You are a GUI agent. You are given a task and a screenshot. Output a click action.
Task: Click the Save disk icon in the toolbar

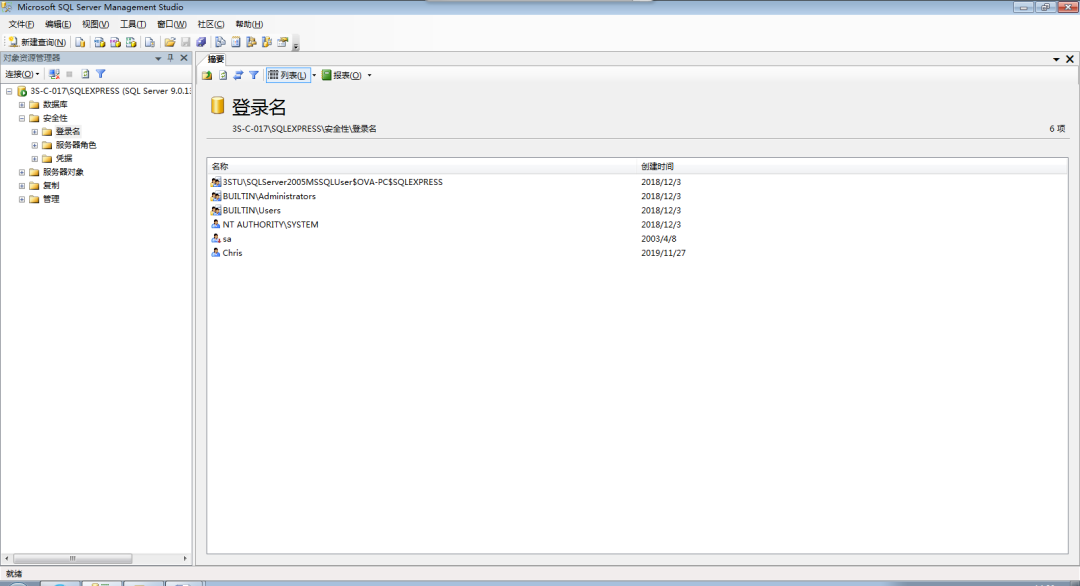click(185, 42)
